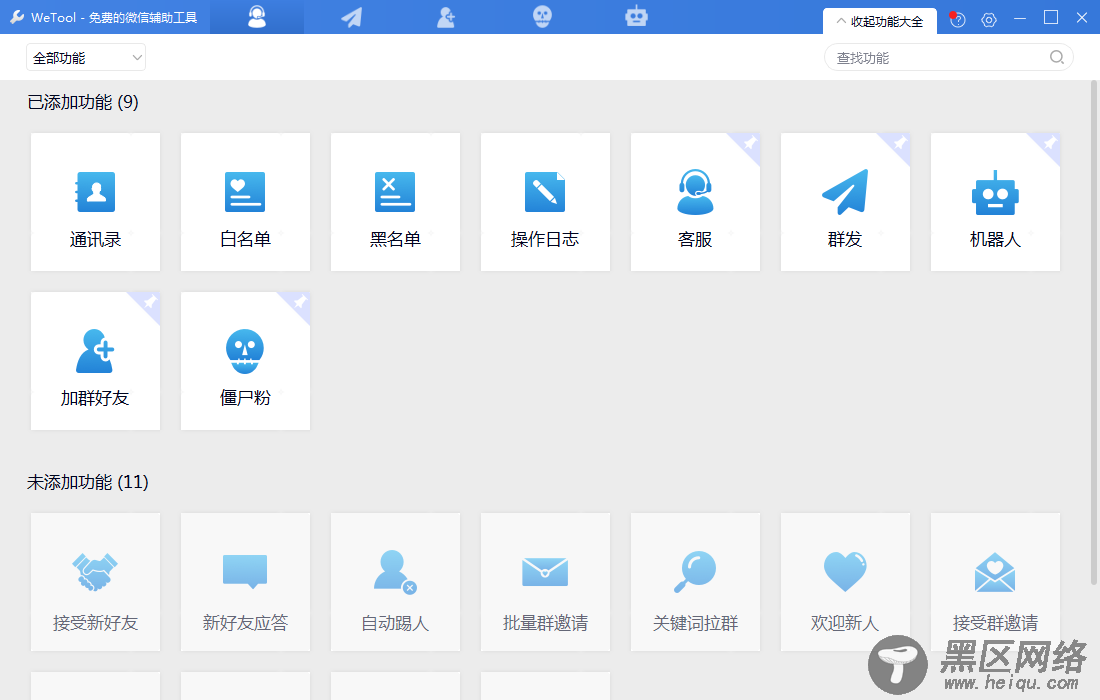Click the 已添加功能 (9) heading
This screenshot has height=700, width=1100.
point(83,102)
